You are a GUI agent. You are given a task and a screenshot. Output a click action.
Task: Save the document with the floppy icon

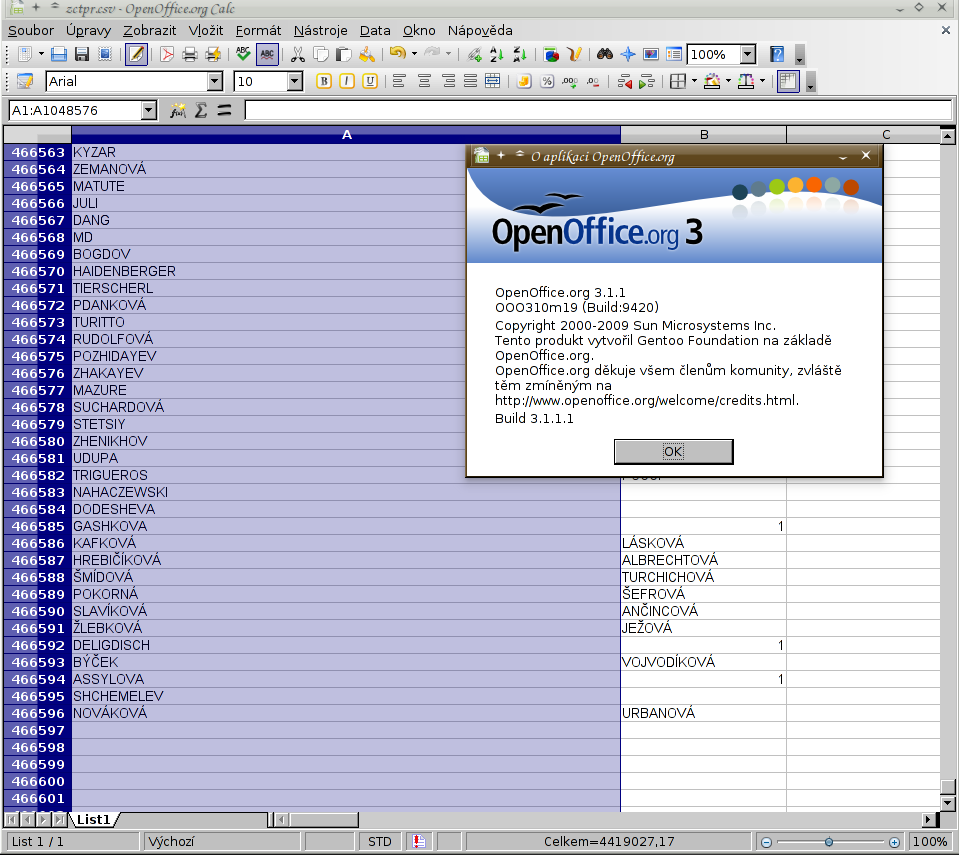click(82, 54)
